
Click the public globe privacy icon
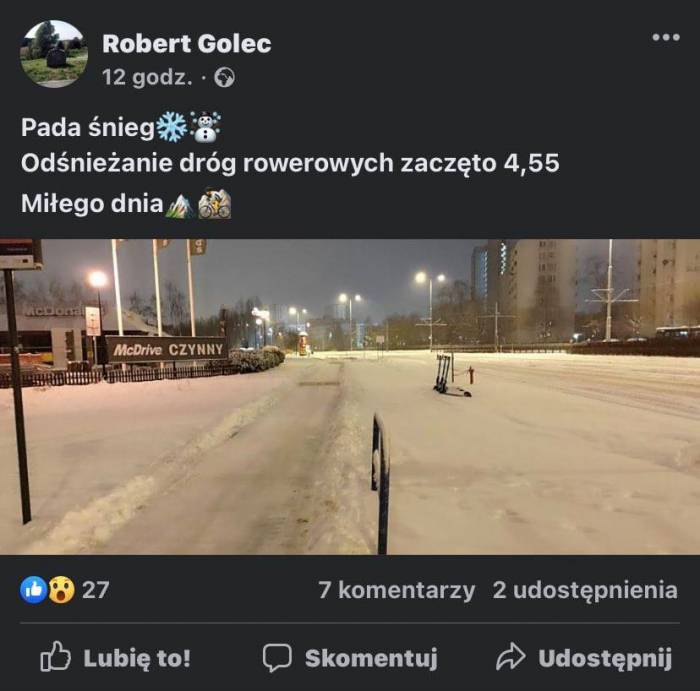coord(224,78)
